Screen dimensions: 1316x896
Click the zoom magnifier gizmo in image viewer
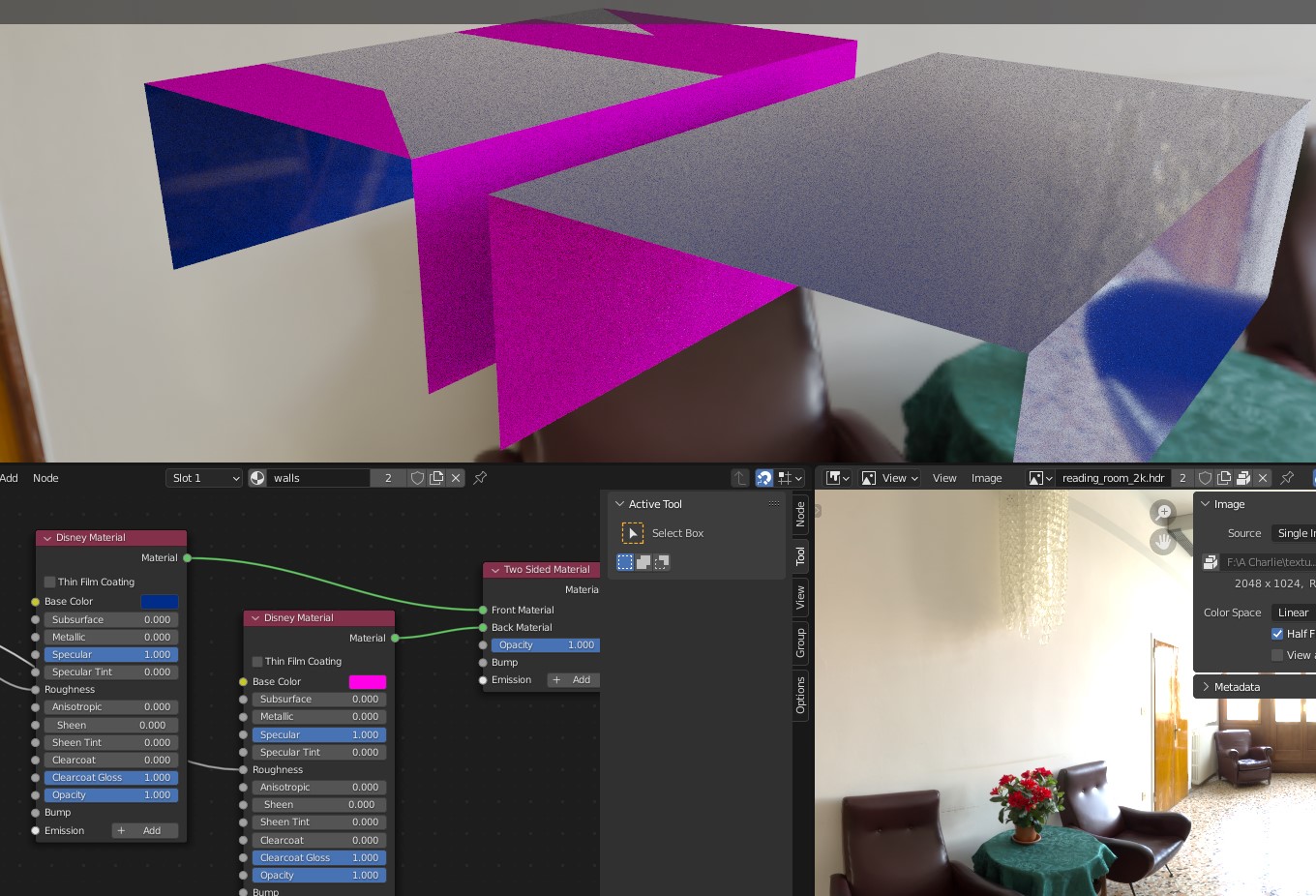point(1163,512)
